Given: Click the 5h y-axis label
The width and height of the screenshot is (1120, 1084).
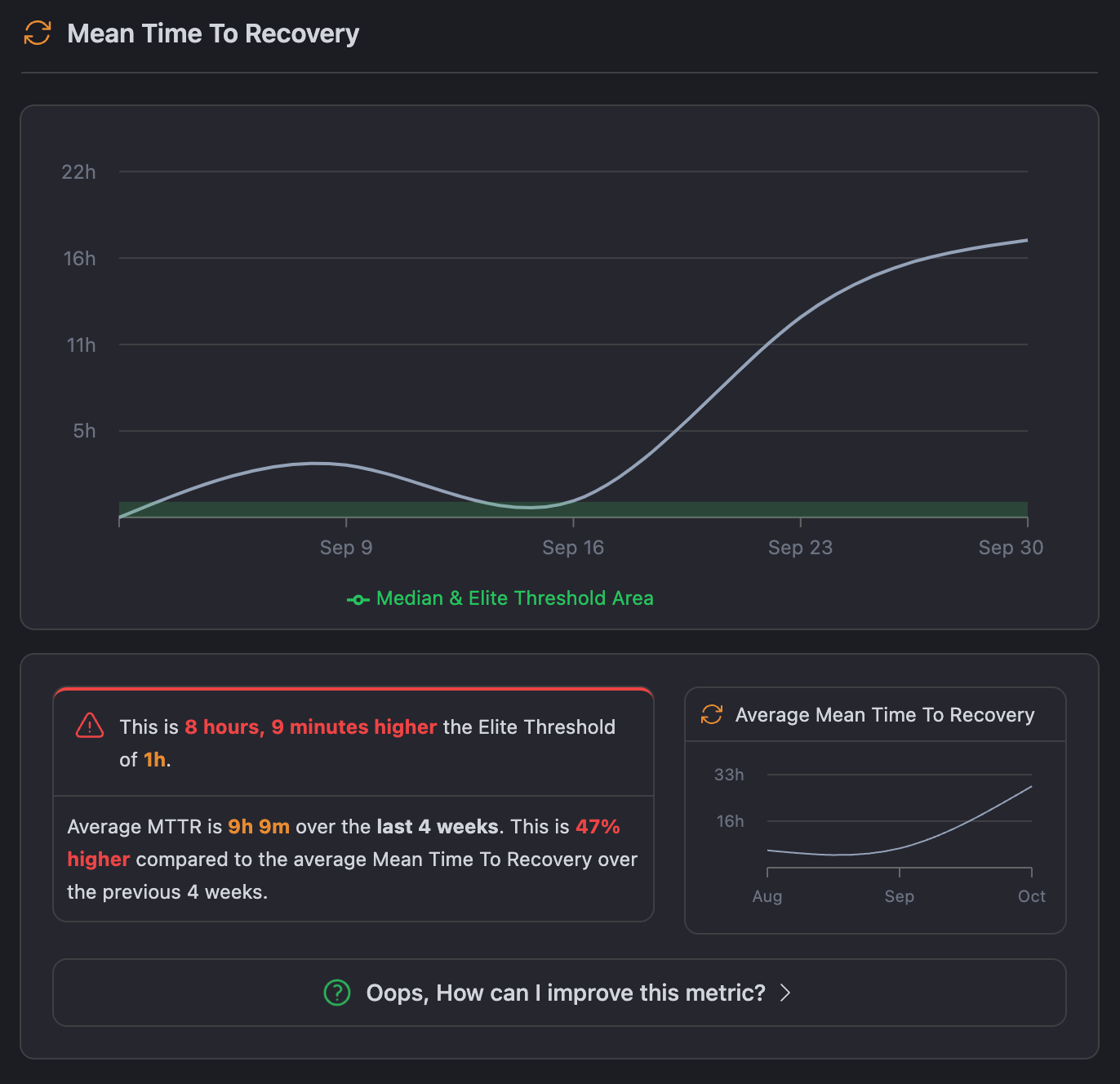Looking at the screenshot, I should point(84,431).
